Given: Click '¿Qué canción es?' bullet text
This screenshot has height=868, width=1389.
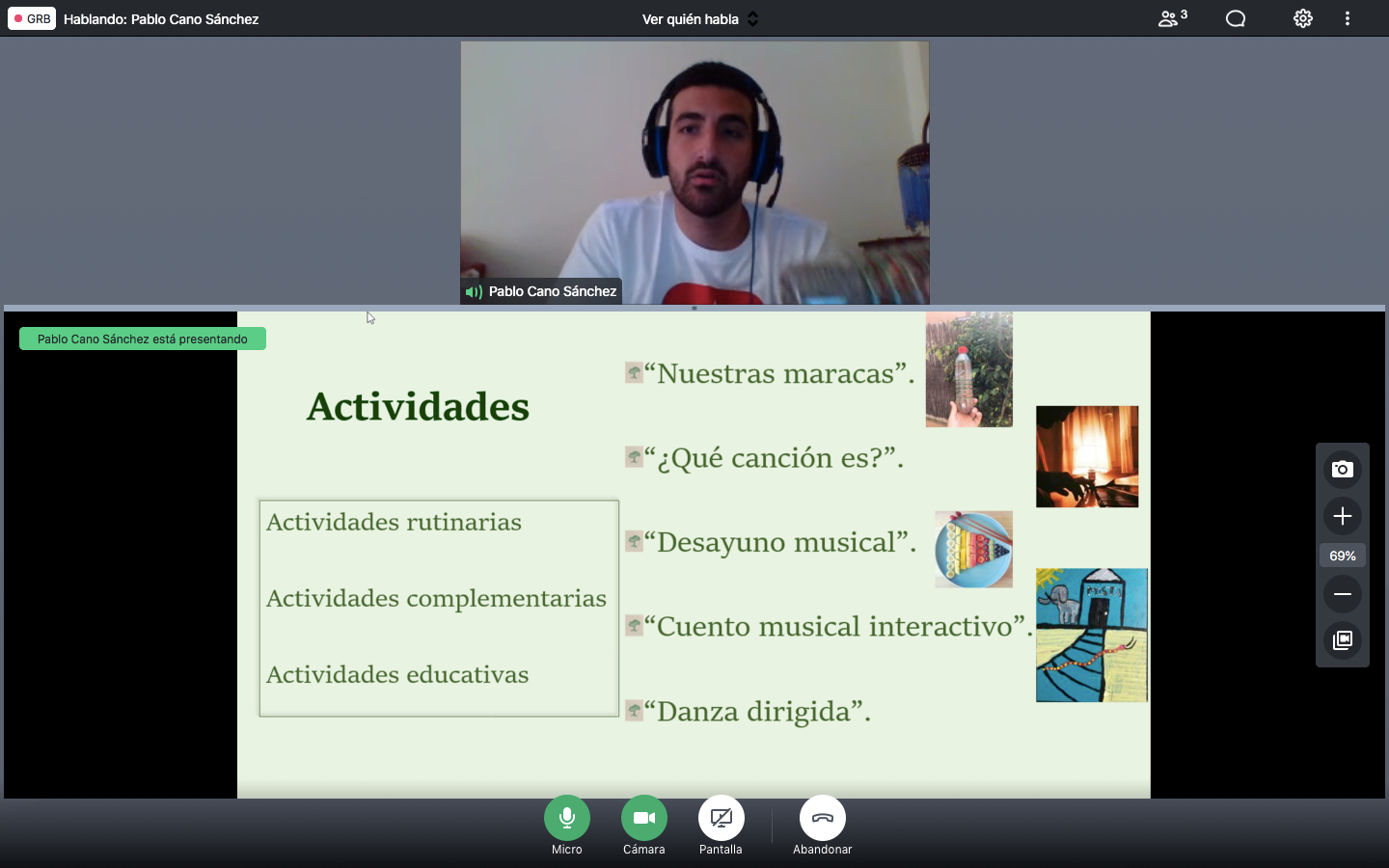Looking at the screenshot, I should coord(774,457).
